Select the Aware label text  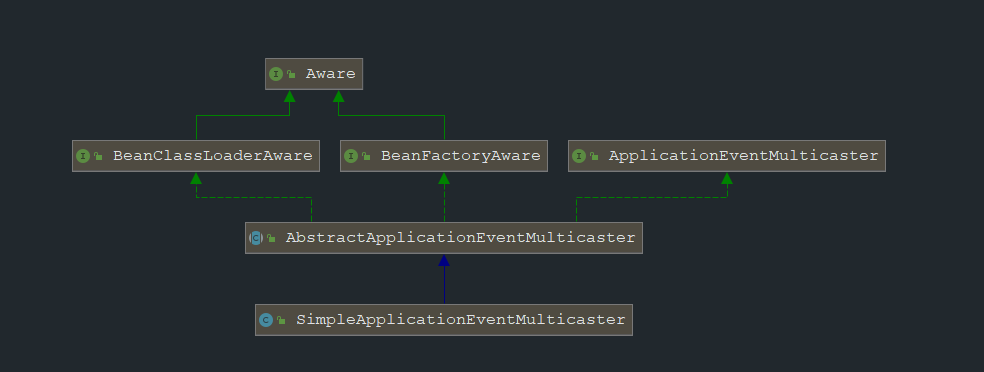(x=331, y=74)
